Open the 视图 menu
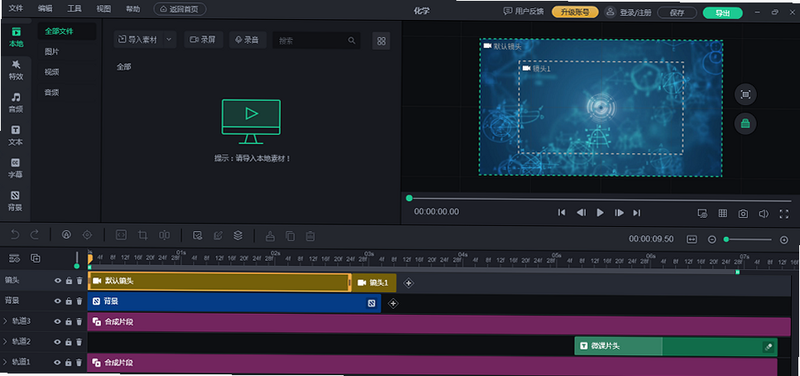This screenshot has height=376, width=800. pos(104,9)
